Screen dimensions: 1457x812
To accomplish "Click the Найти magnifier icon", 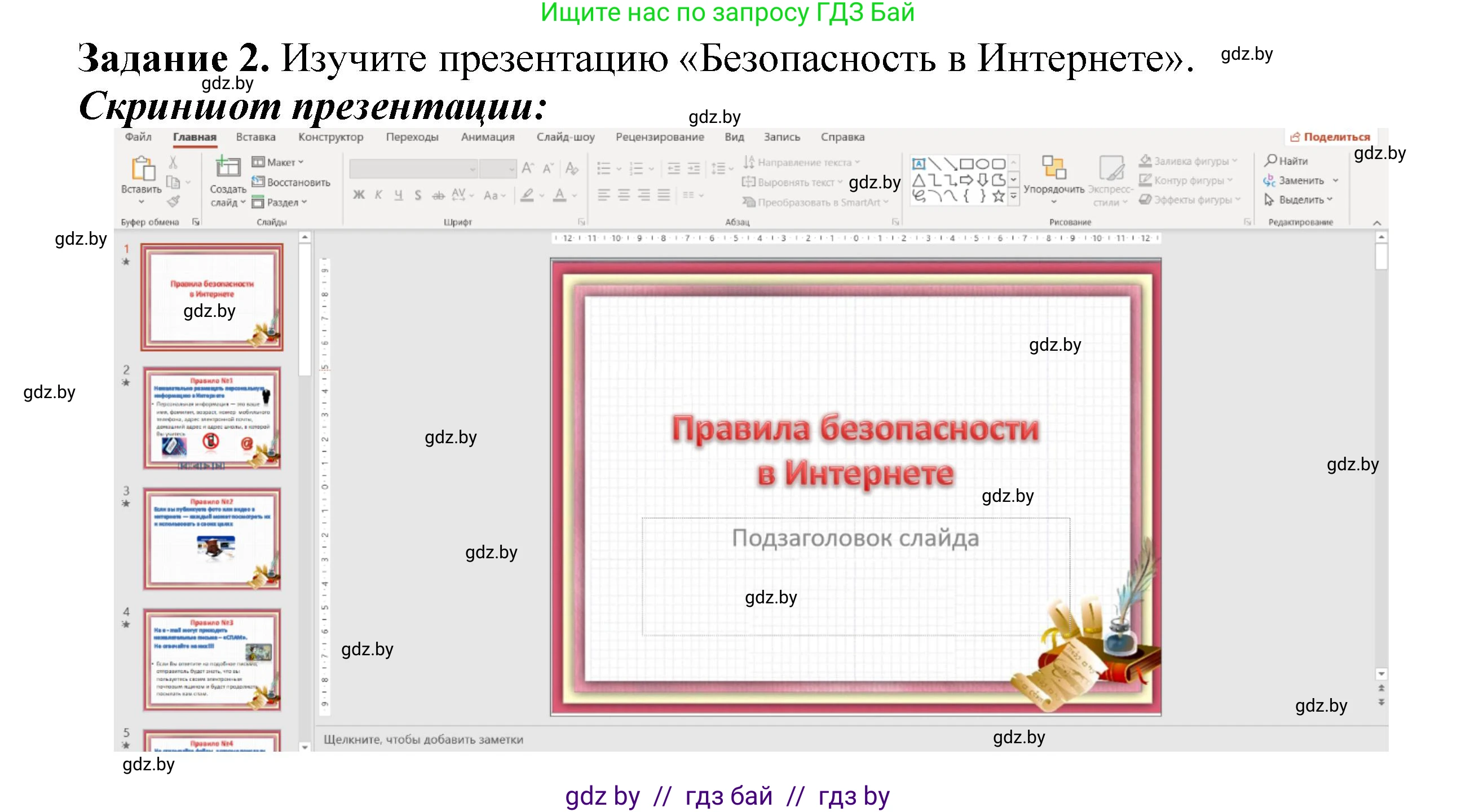I will pyautogui.click(x=1271, y=160).
